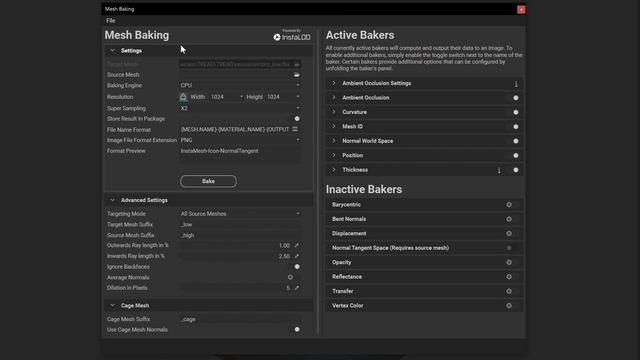The width and height of the screenshot is (640, 360).
Task: Adjust the Outwards Ray length slider
Action: (x=236, y=245)
